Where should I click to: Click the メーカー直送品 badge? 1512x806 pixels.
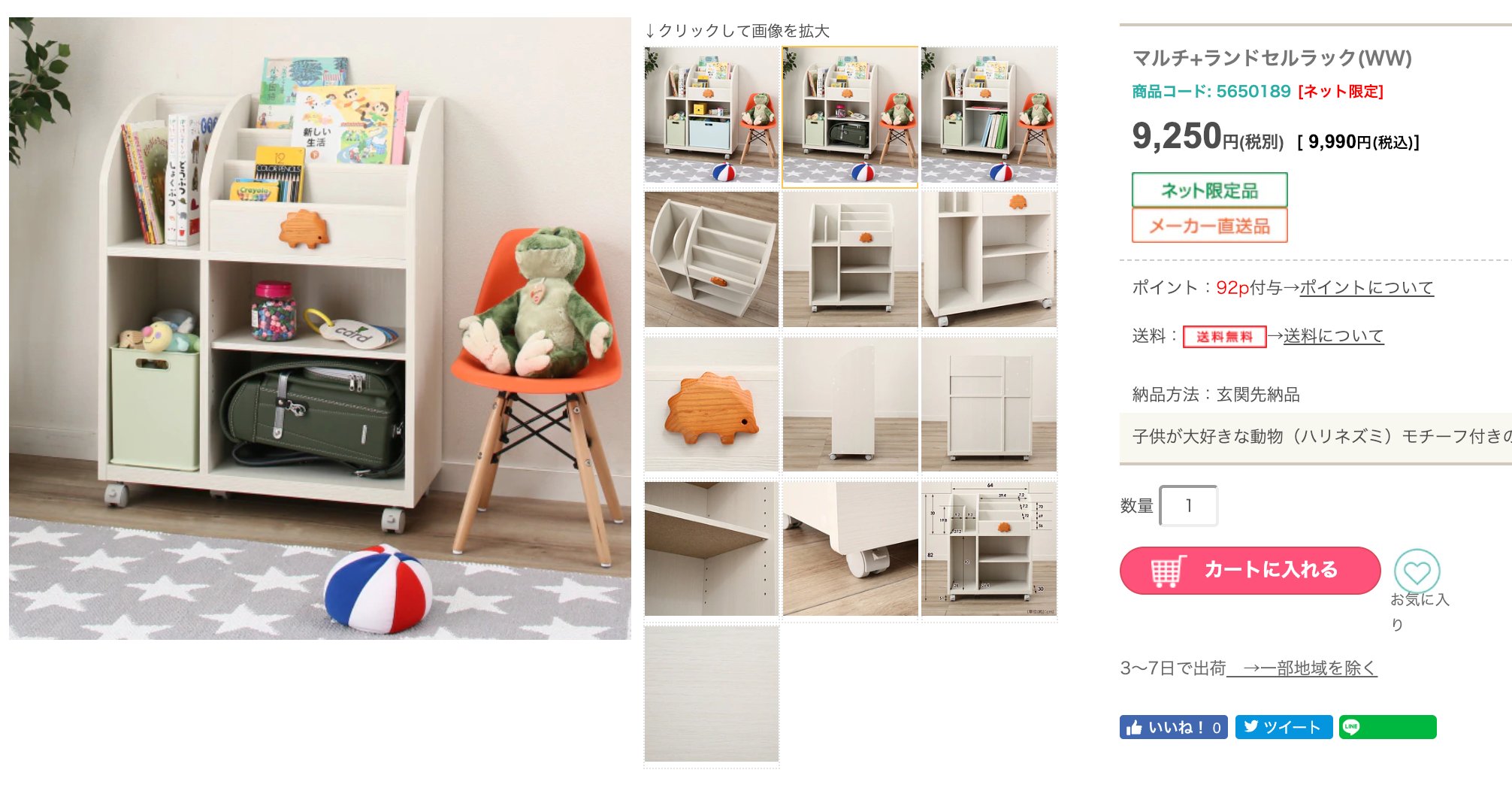click(1209, 226)
